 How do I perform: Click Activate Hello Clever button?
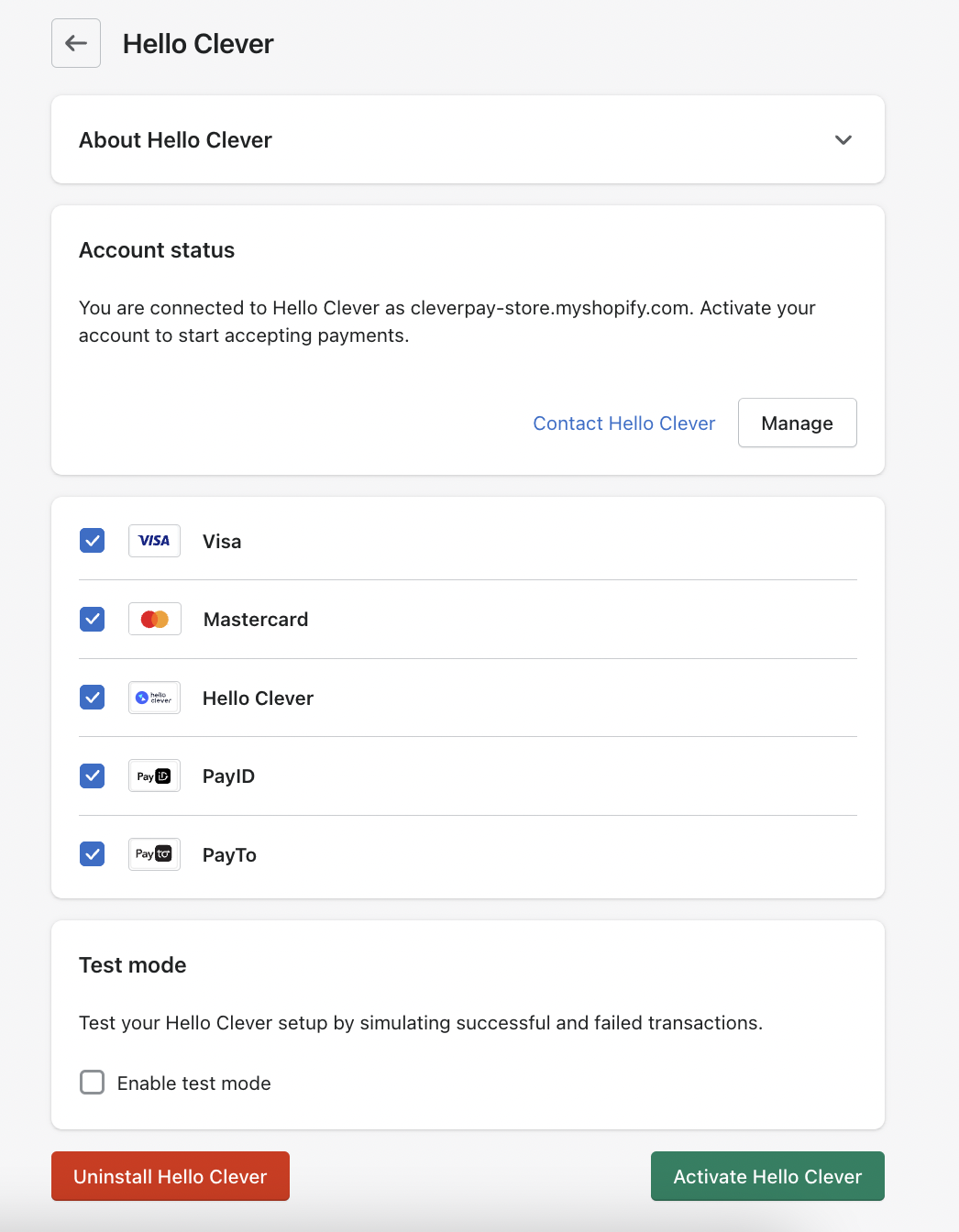pyautogui.click(x=767, y=1176)
